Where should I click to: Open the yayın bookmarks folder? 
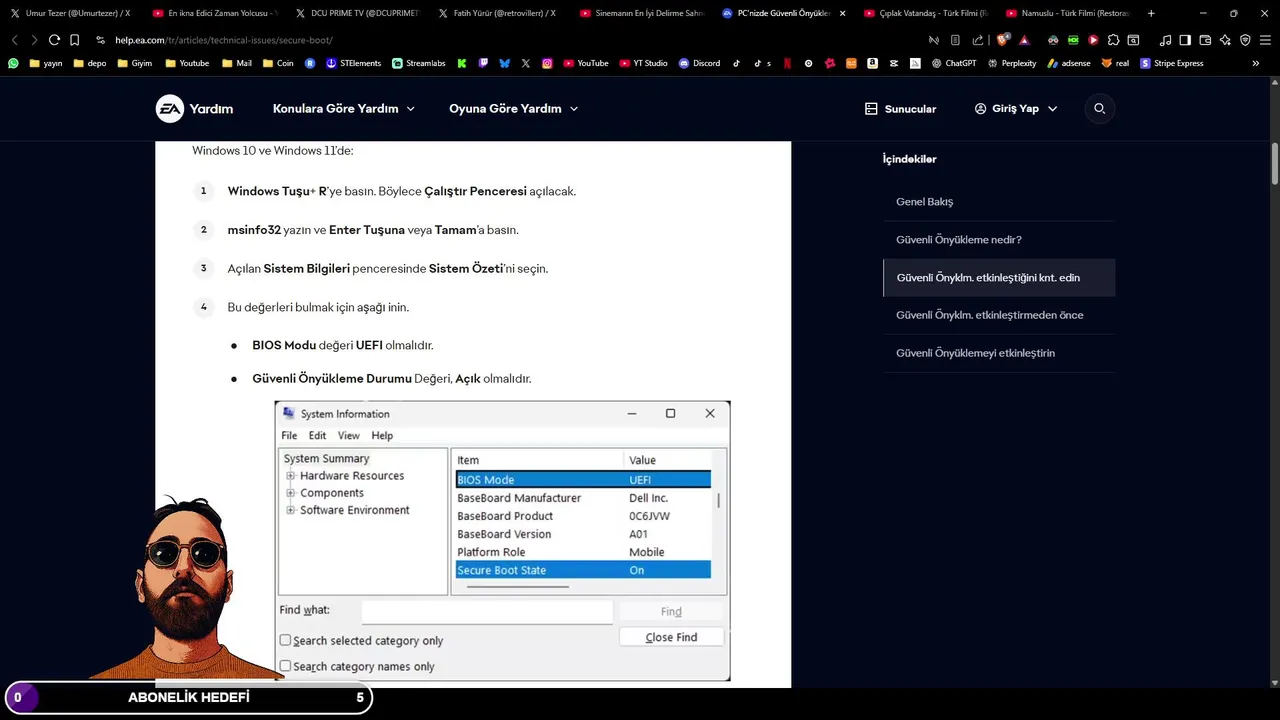click(x=46, y=63)
